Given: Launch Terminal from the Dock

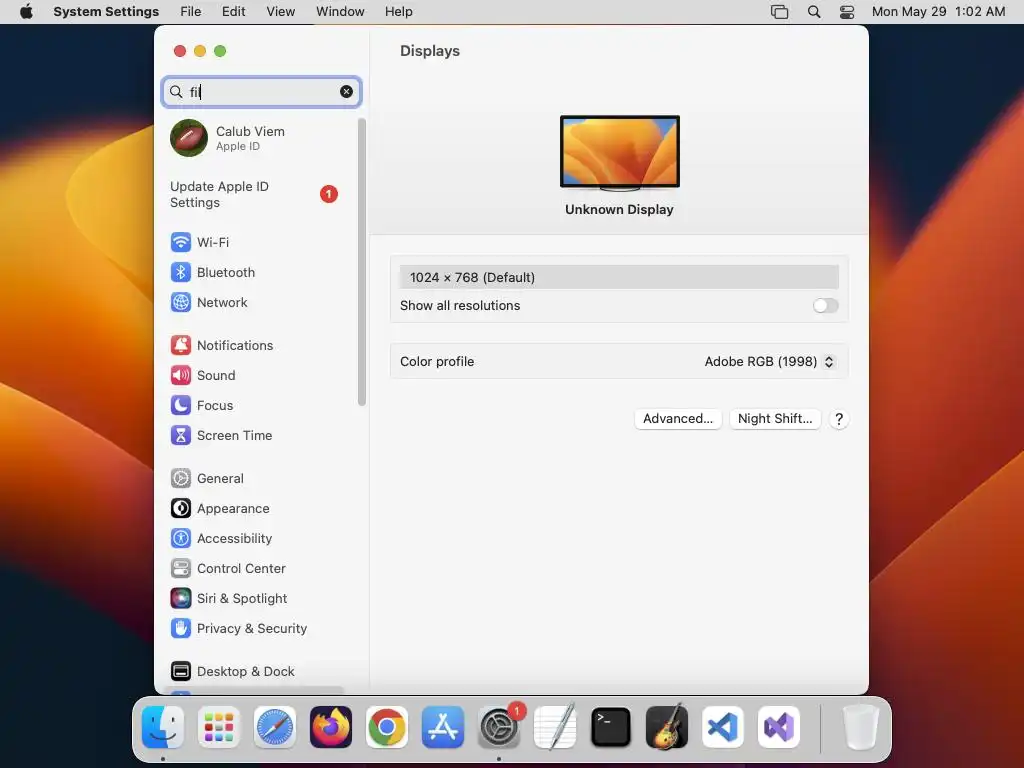Looking at the screenshot, I should 611,727.
